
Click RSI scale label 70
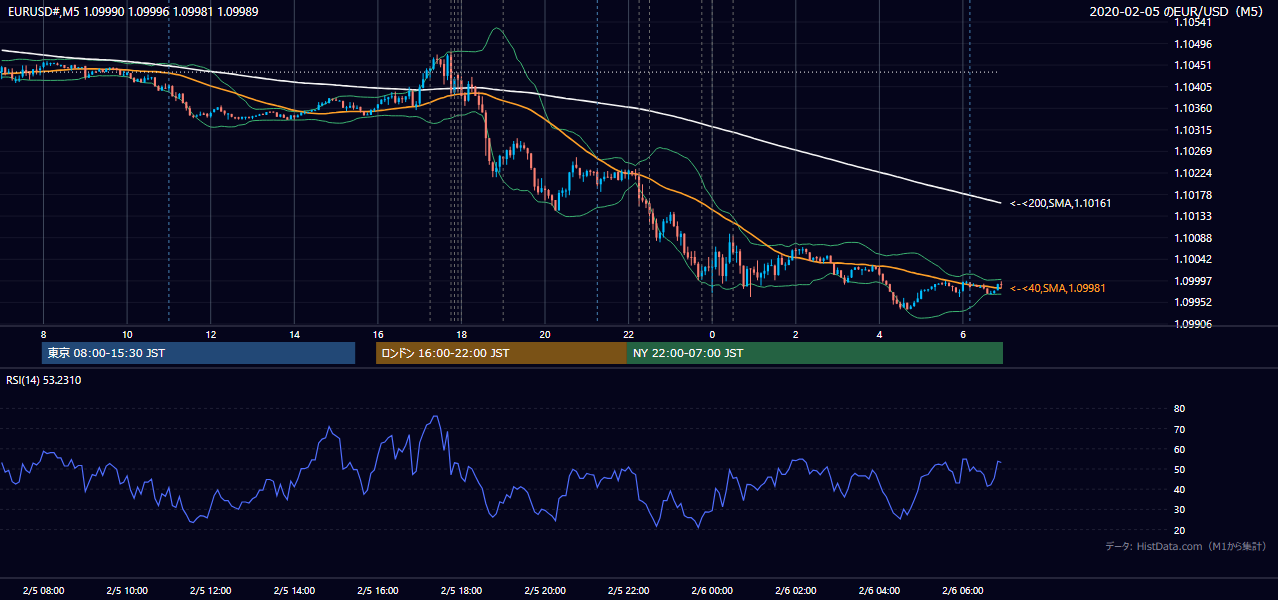tap(1180, 429)
